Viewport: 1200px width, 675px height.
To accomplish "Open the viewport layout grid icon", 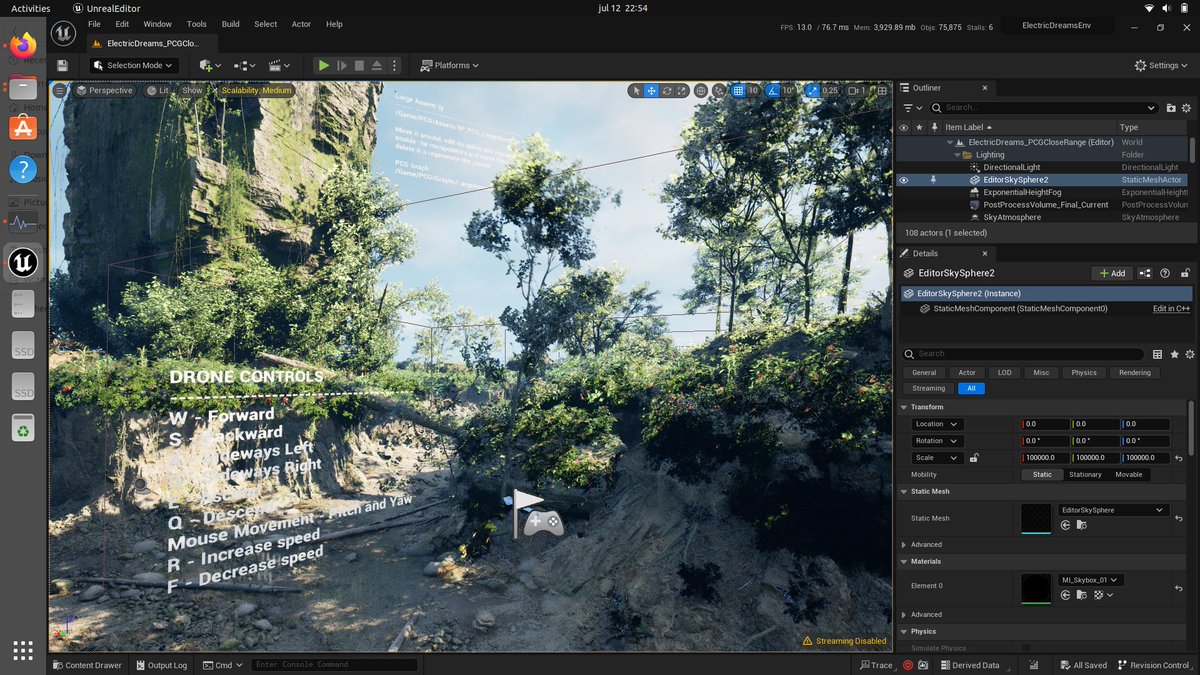I will [881, 90].
